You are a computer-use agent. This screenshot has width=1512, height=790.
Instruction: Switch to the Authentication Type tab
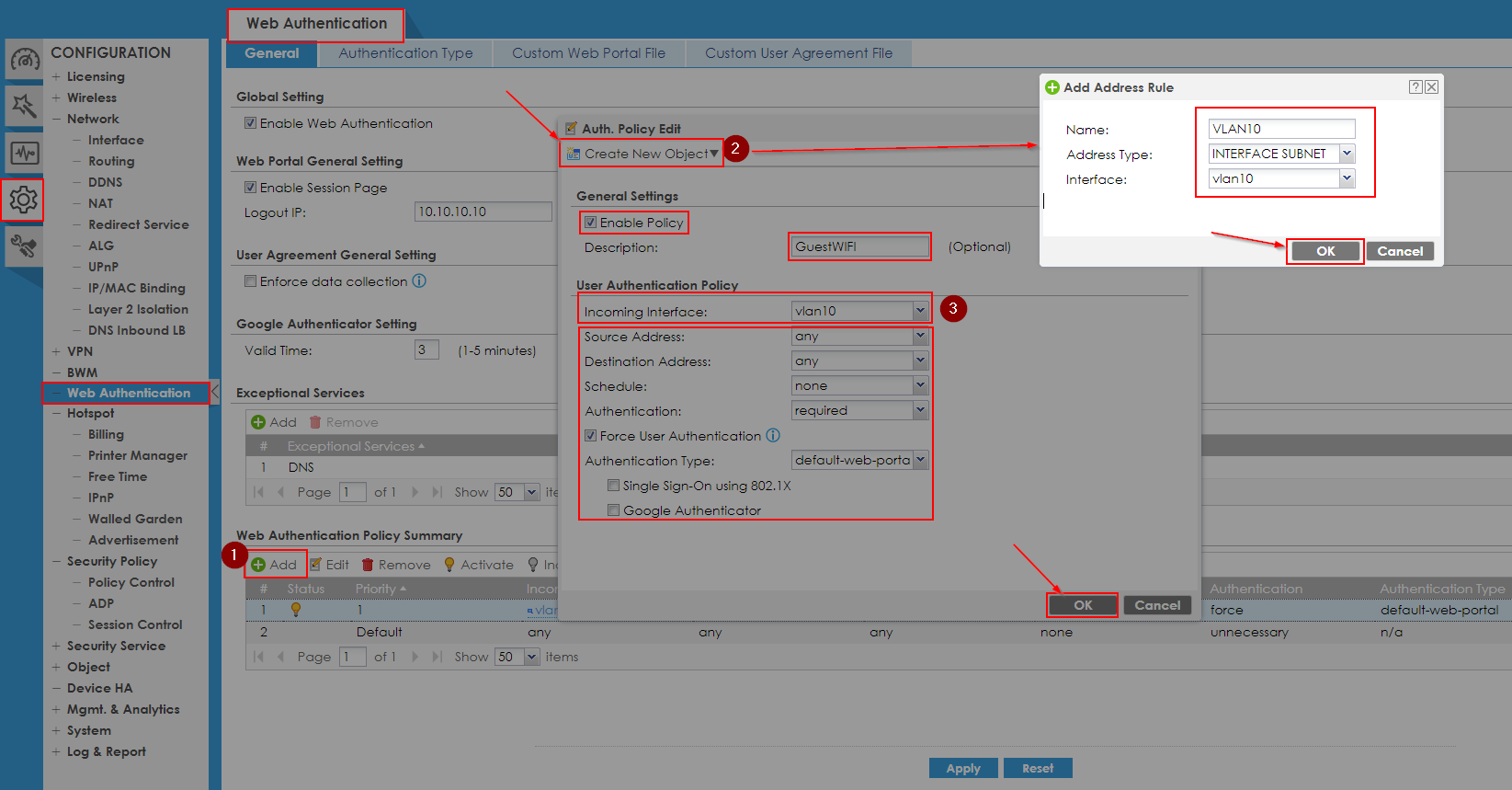(405, 53)
